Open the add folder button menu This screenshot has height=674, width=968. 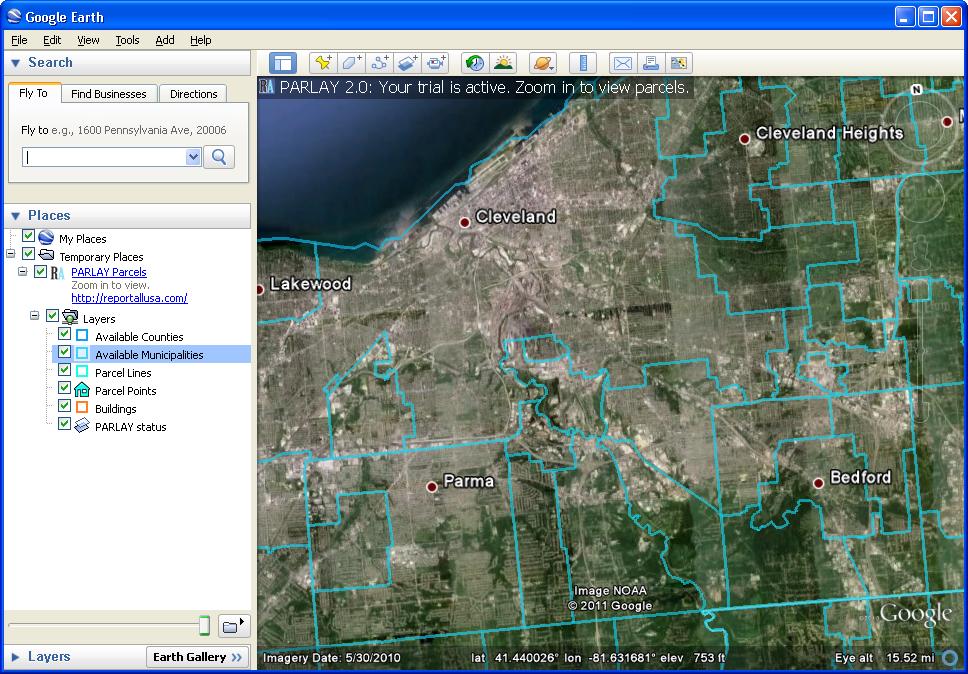point(235,626)
